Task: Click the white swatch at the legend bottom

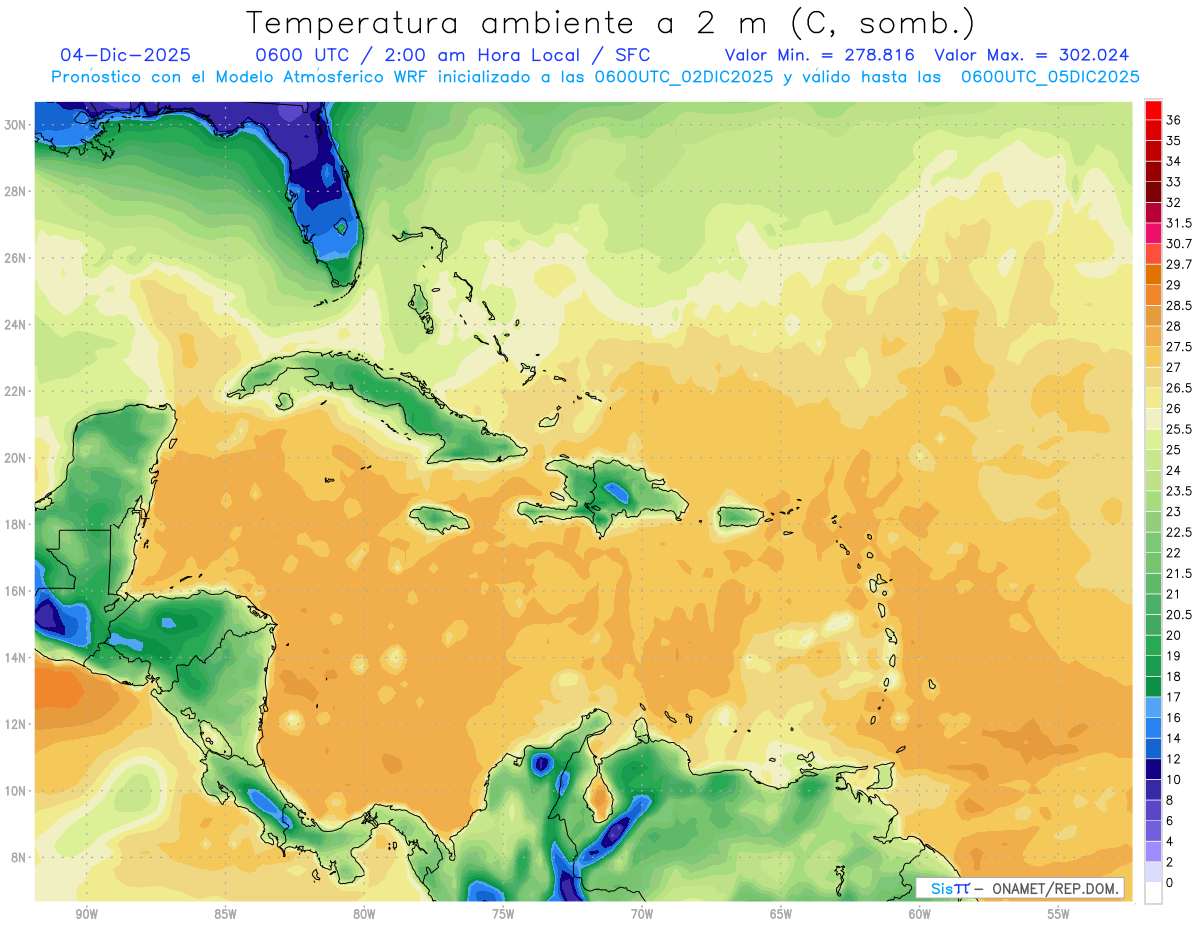Action: tap(1153, 893)
